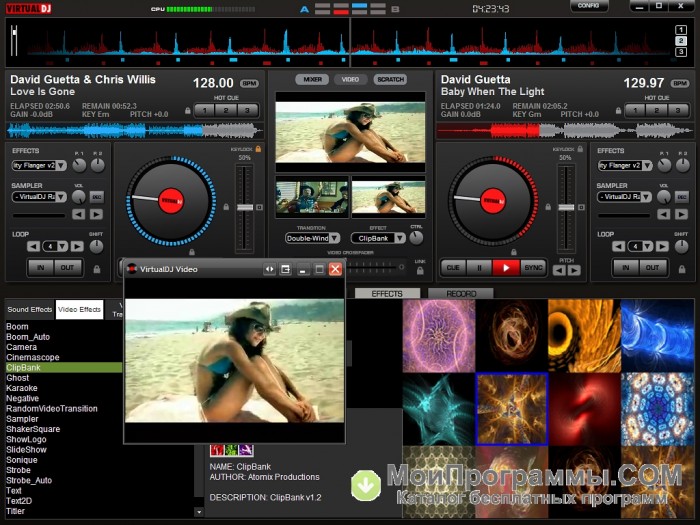This screenshot has width=700, height=525.
Task: Set left deck loop OUT point
Action: pos(67,268)
